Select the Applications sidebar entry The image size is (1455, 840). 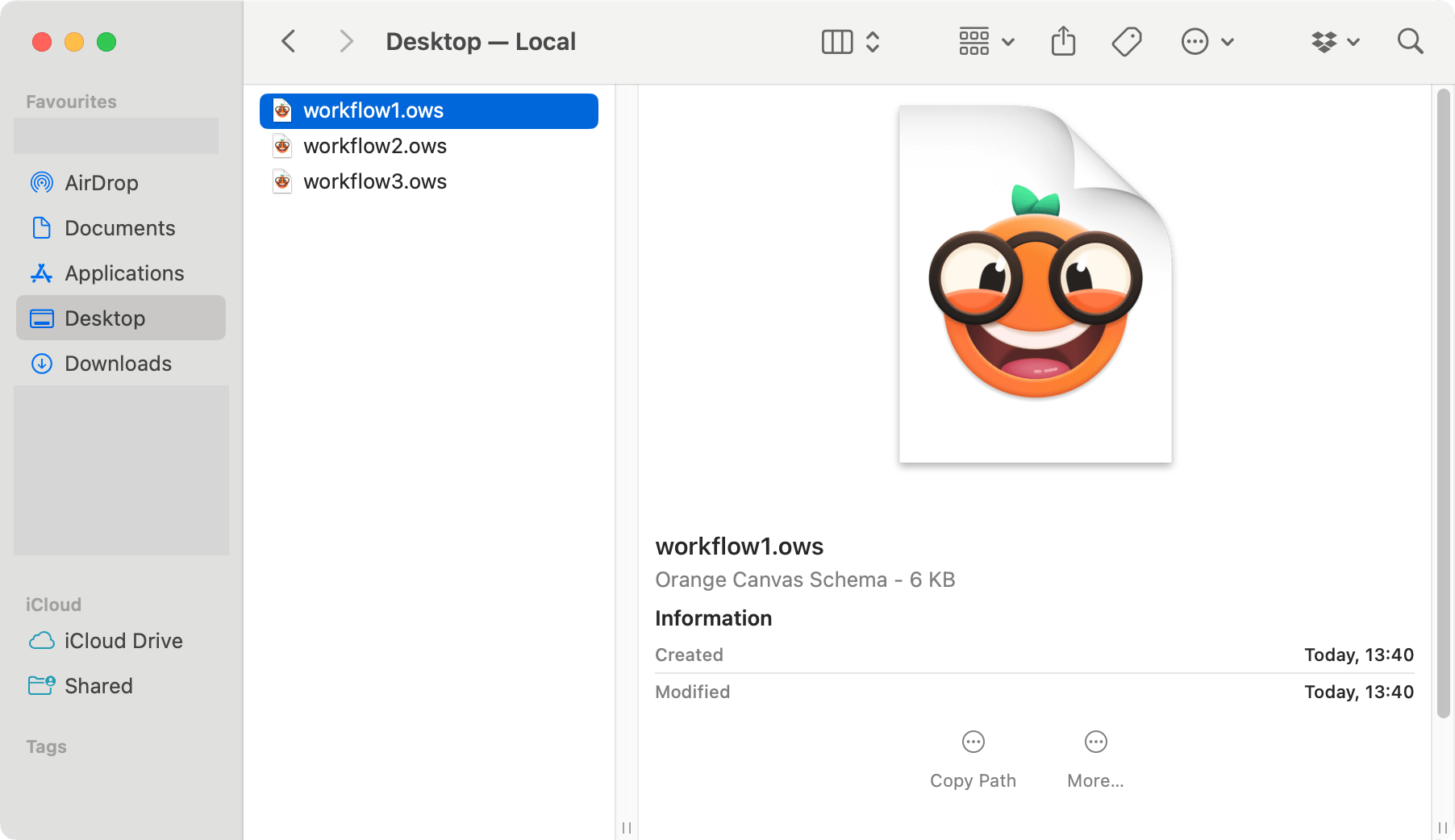pos(123,273)
